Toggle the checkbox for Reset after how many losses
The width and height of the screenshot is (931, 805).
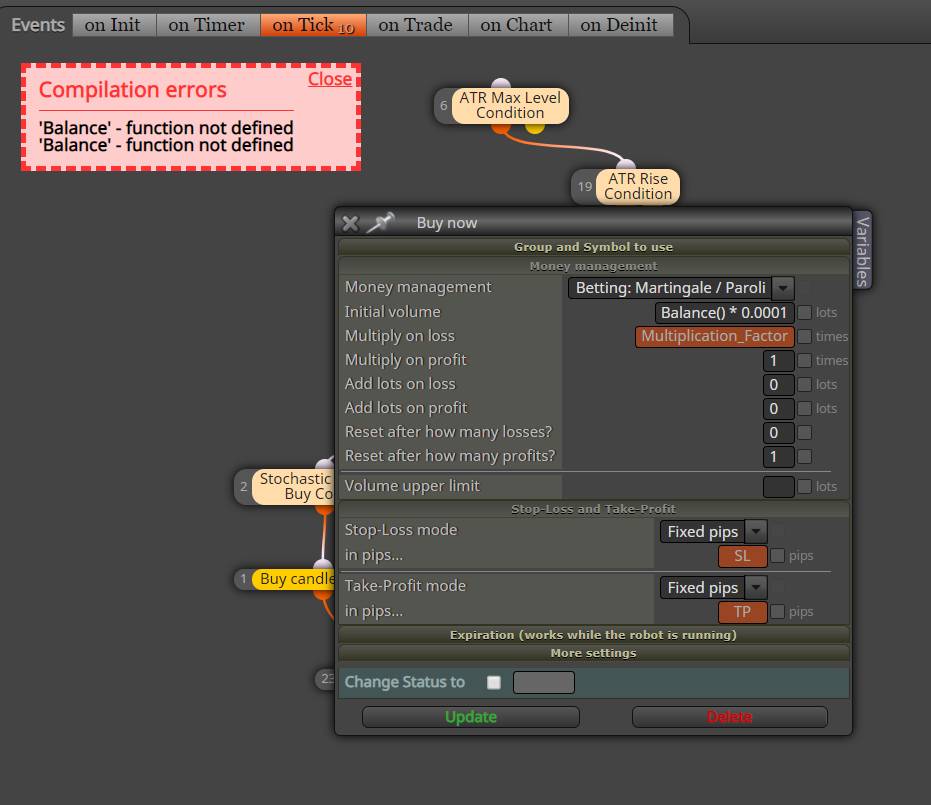pyautogui.click(x=805, y=433)
